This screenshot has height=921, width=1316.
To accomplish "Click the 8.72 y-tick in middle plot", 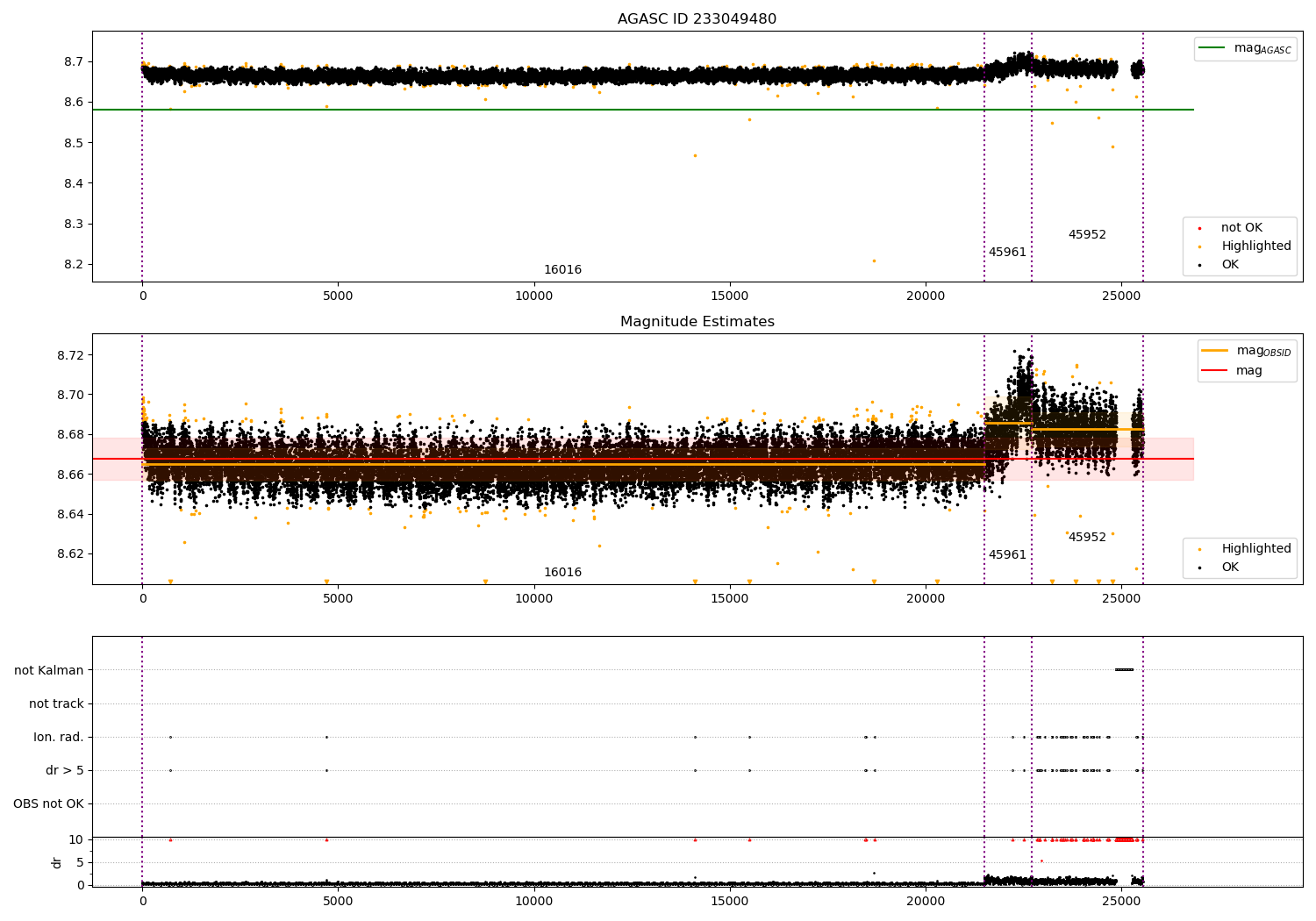I will pyautogui.click(x=72, y=355).
